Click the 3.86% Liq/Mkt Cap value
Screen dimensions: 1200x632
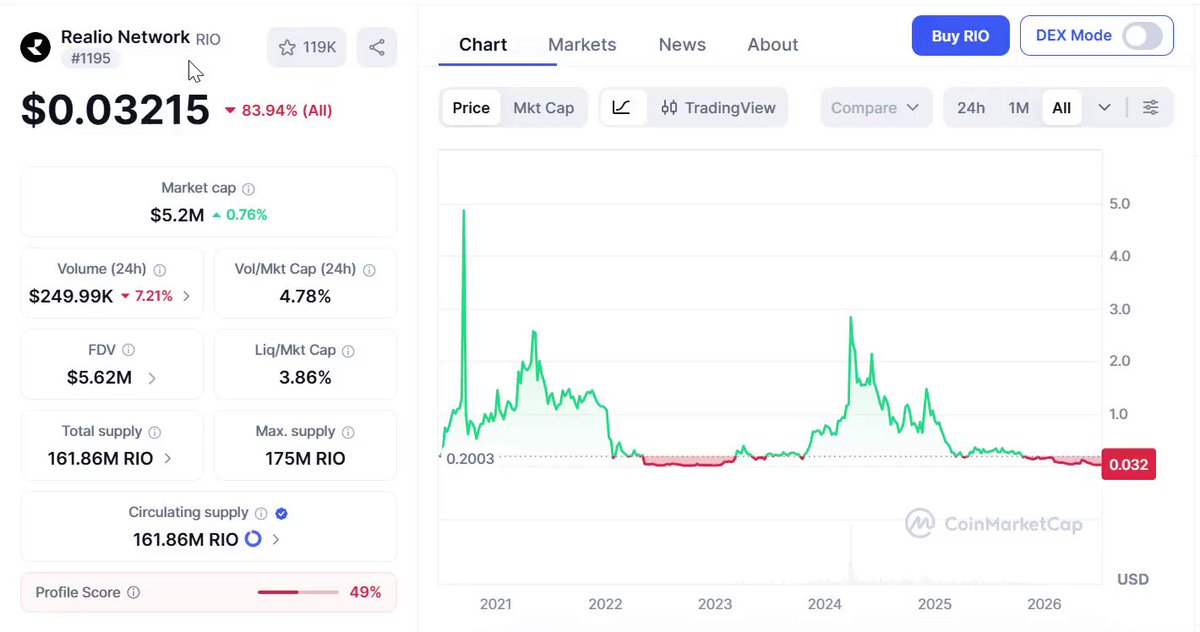point(305,378)
